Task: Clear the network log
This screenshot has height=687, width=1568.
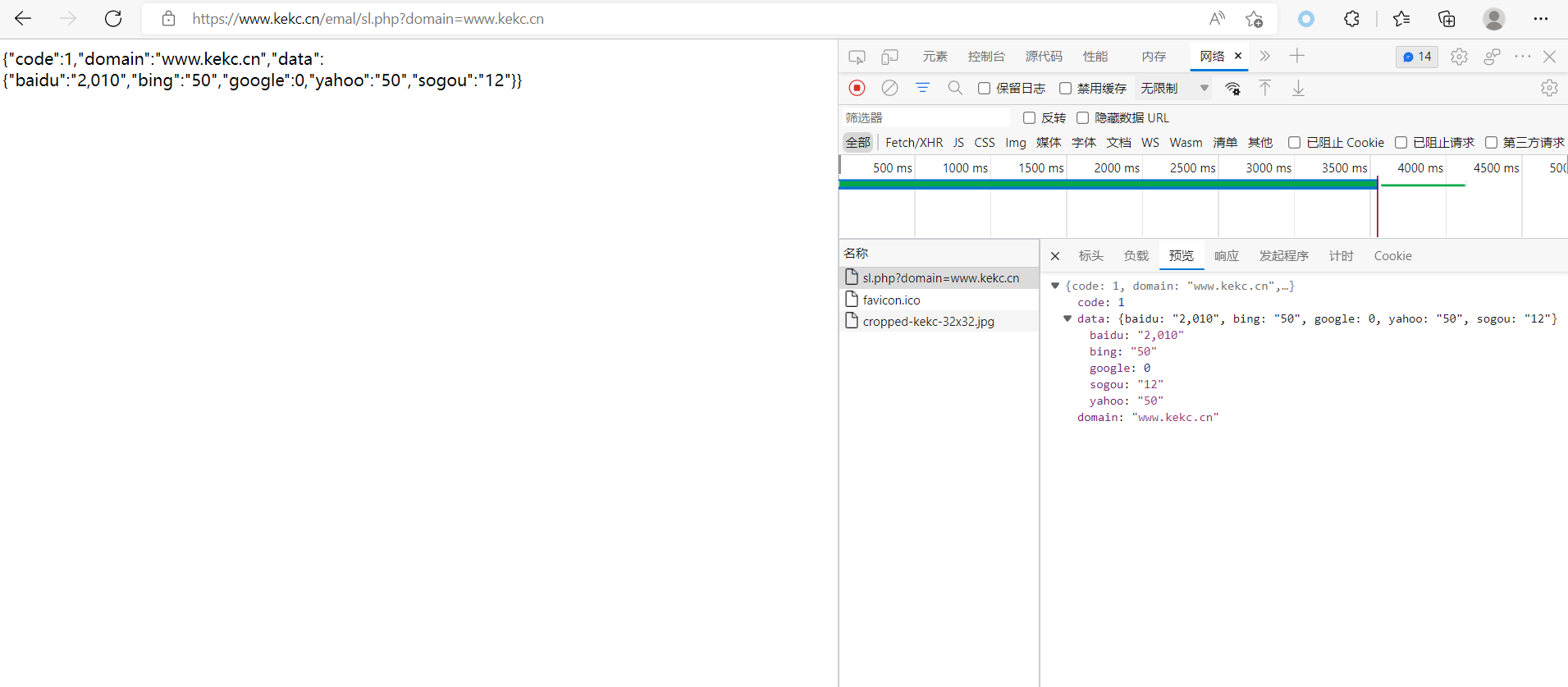Action: click(x=889, y=88)
